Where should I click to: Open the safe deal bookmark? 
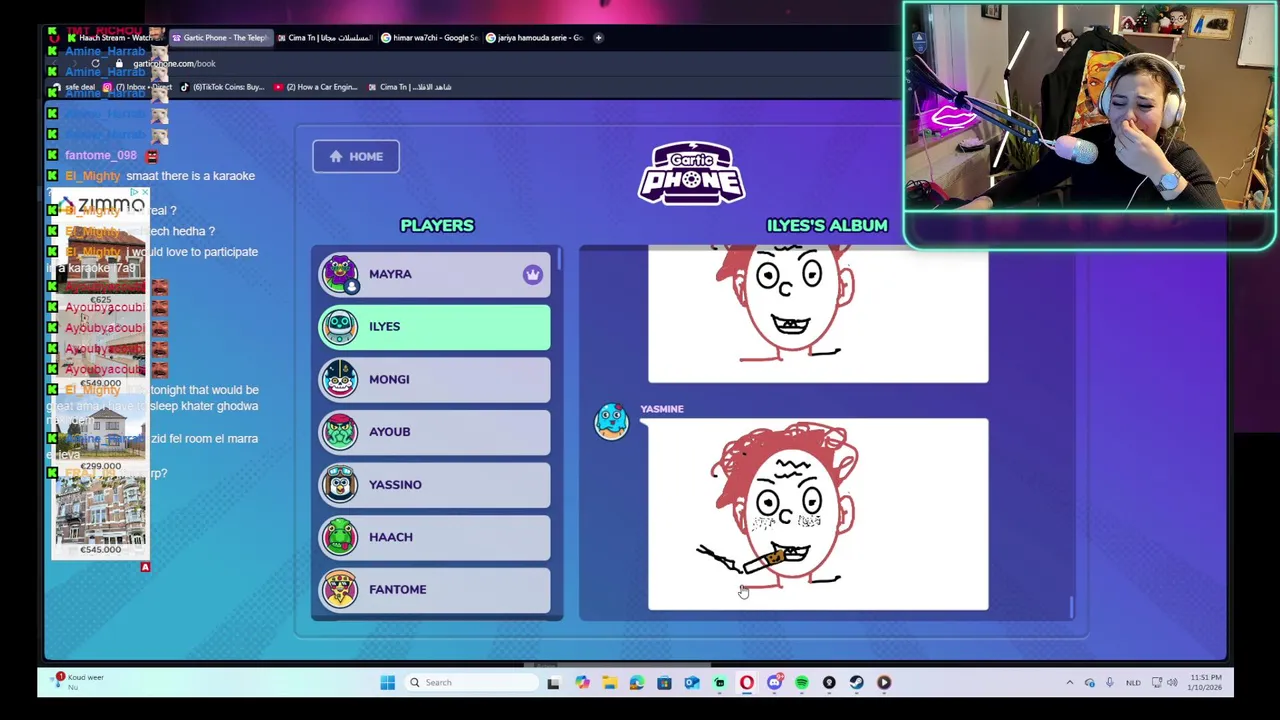point(74,87)
